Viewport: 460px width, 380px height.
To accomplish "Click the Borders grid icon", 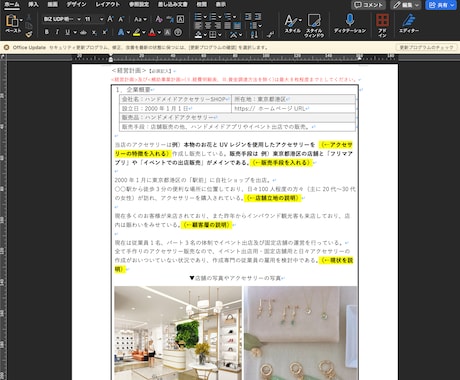I will (213, 34).
